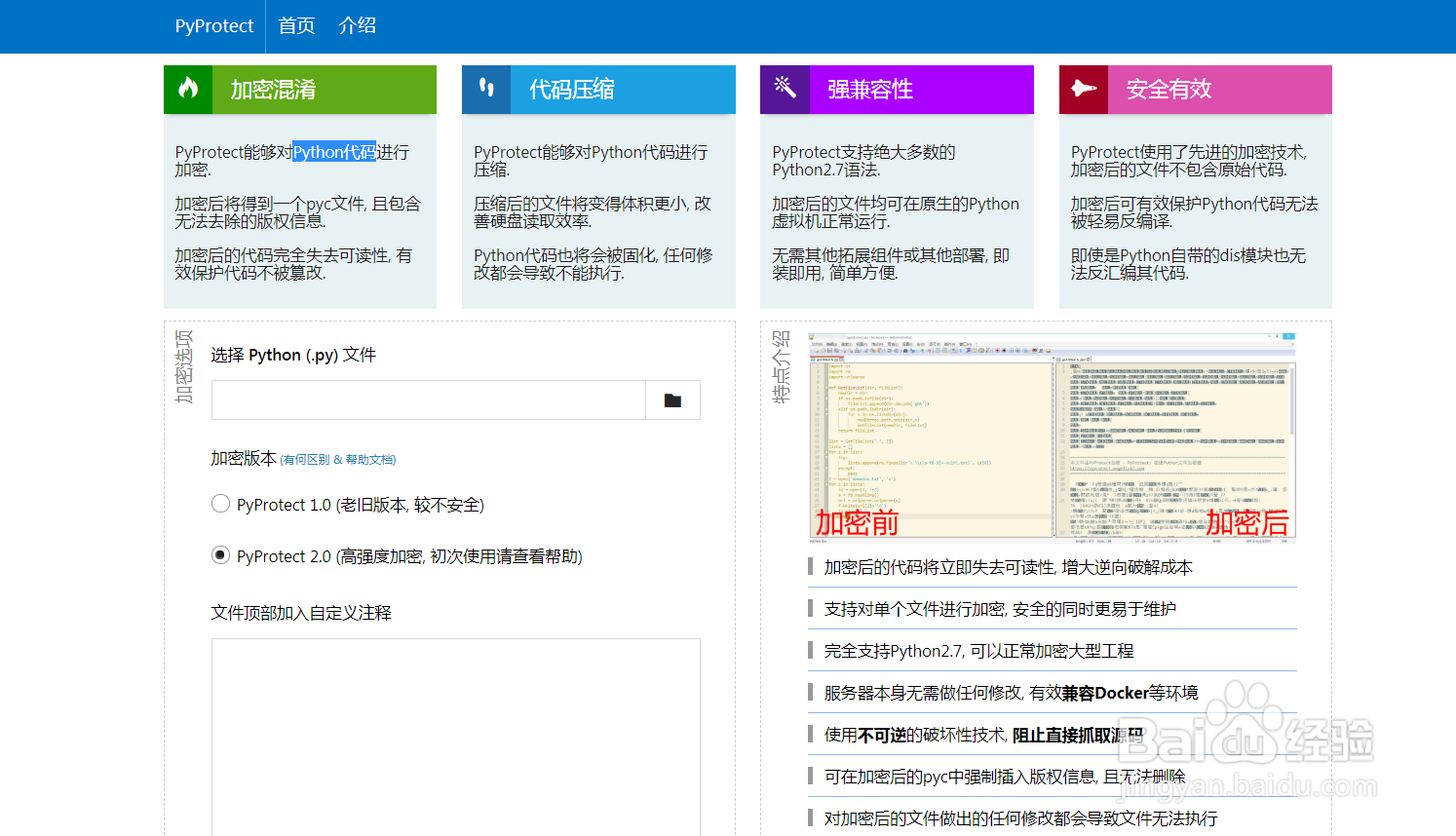Screen dimensions: 1456x836
Task: Click the Python file path input field
Action: [429, 400]
